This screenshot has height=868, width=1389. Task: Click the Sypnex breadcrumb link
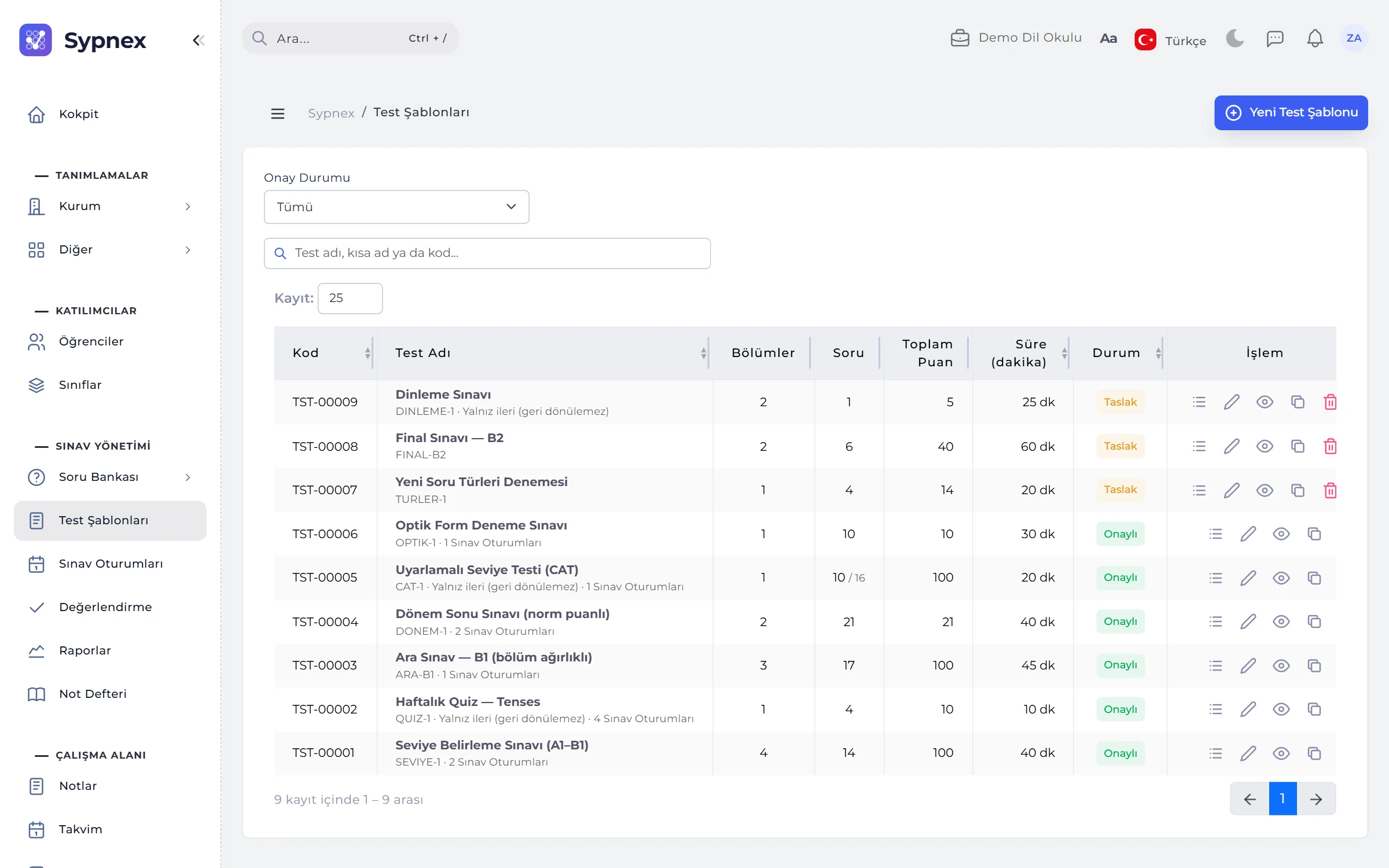pos(330,113)
